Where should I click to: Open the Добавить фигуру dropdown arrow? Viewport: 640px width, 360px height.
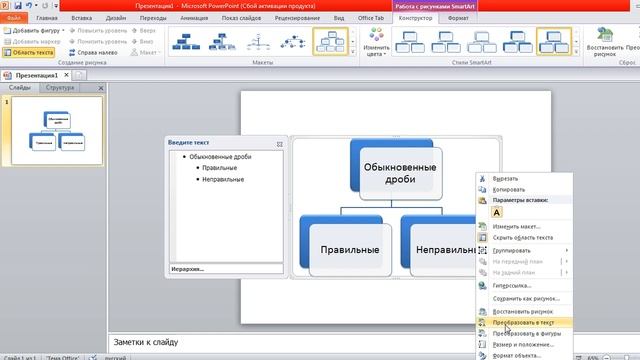coord(63,31)
